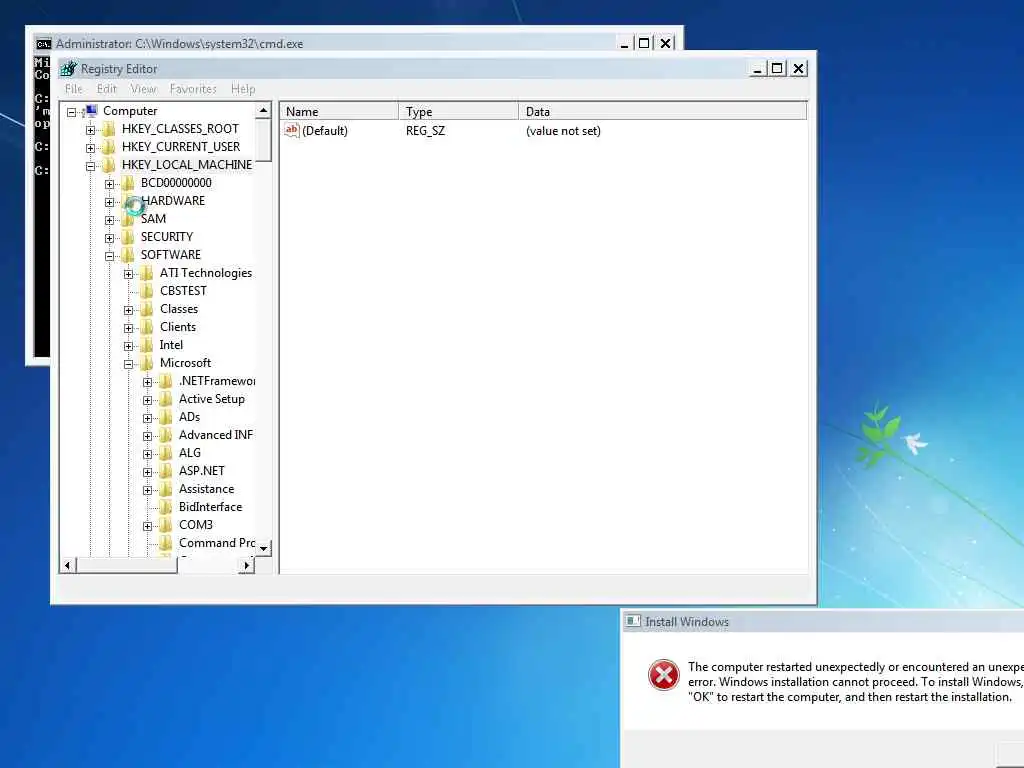This screenshot has width=1024, height=768.
Task: Click the tree scroll down arrow
Action: coord(263,548)
